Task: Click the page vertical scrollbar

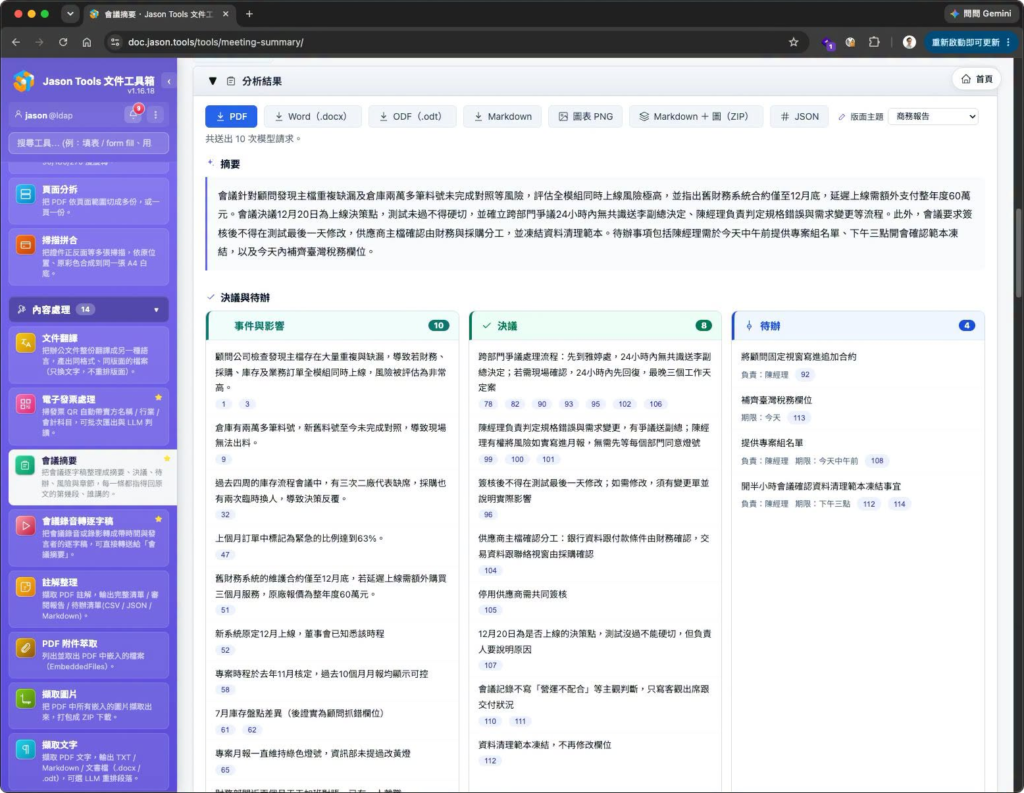Action: pyautogui.click(x=1019, y=252)
